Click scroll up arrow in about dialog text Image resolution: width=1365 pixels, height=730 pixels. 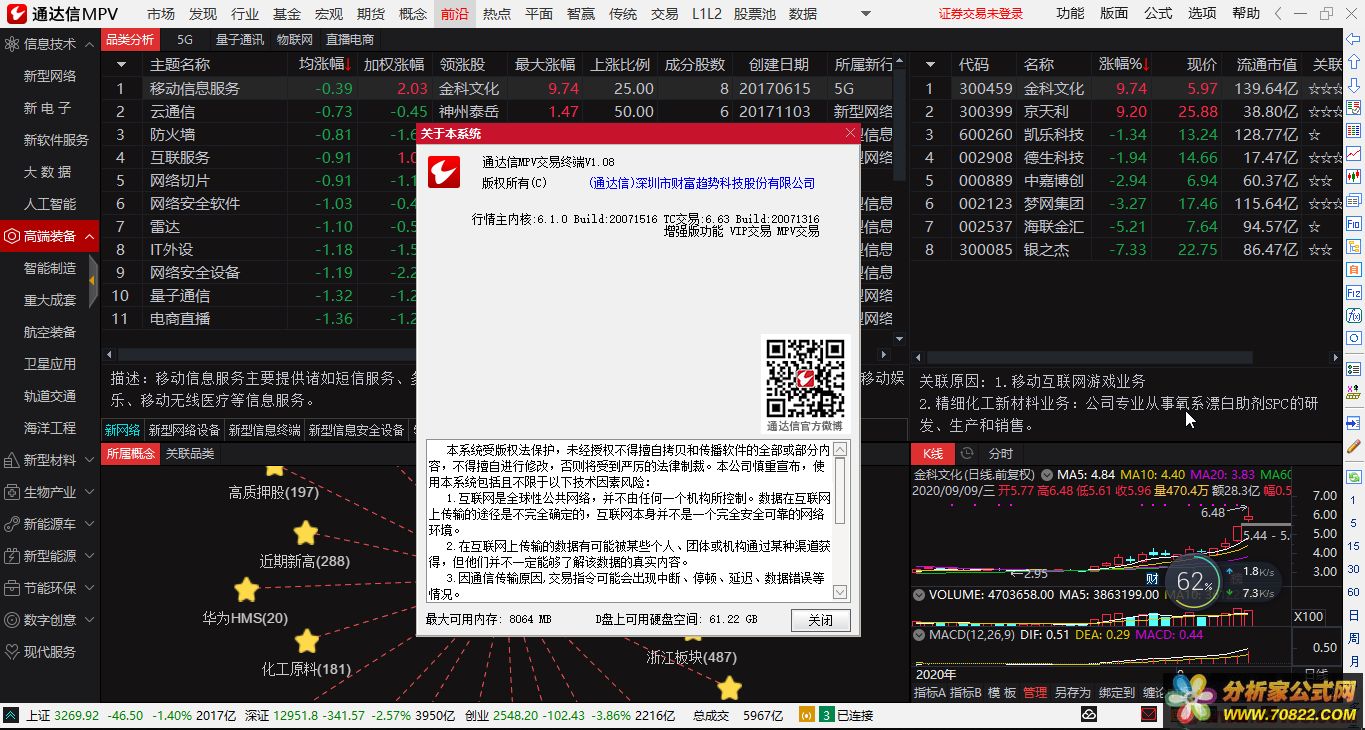coord(839,449)
